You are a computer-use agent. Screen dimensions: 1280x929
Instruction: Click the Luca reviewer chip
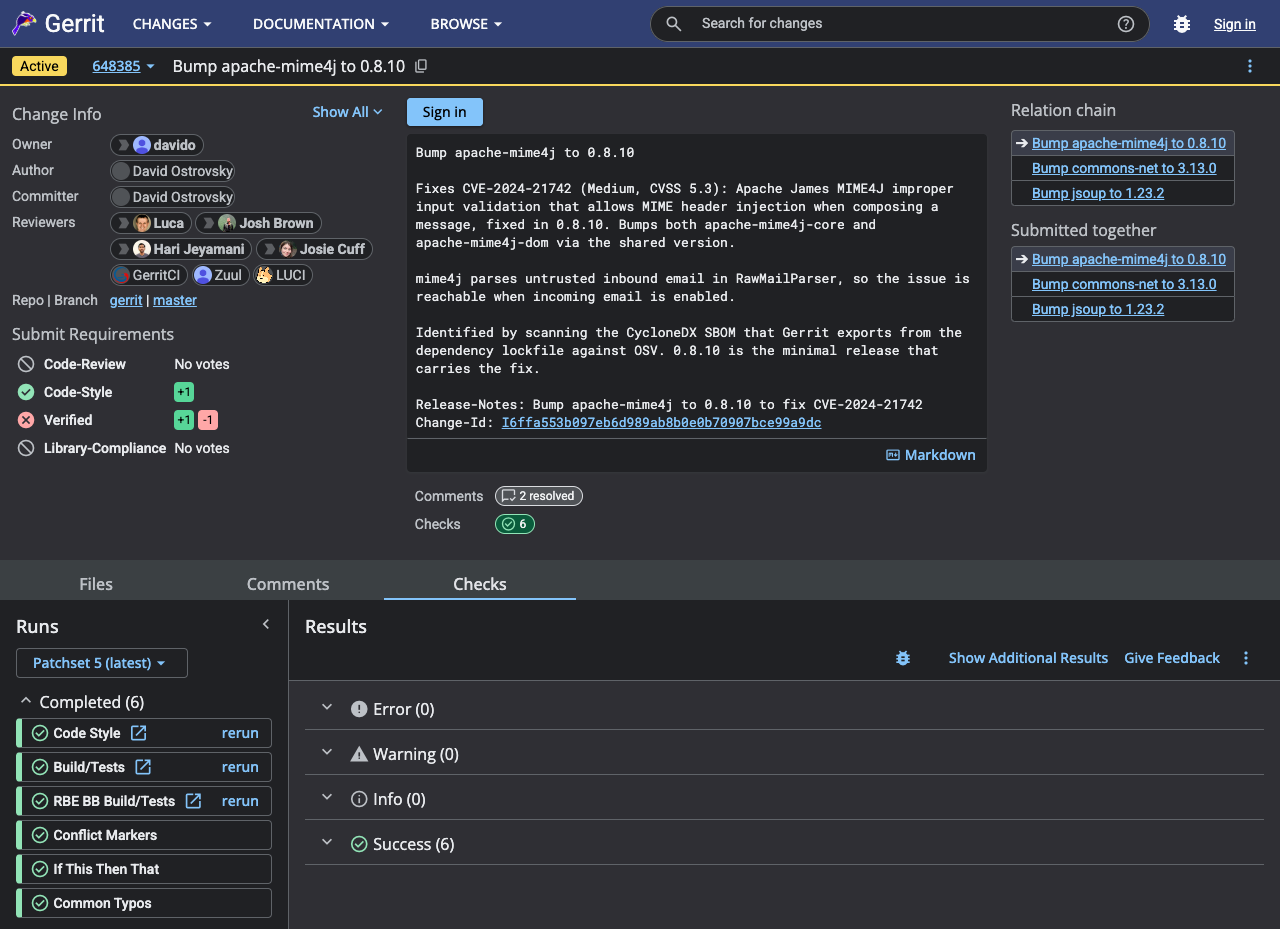click(x=150, y=223)
